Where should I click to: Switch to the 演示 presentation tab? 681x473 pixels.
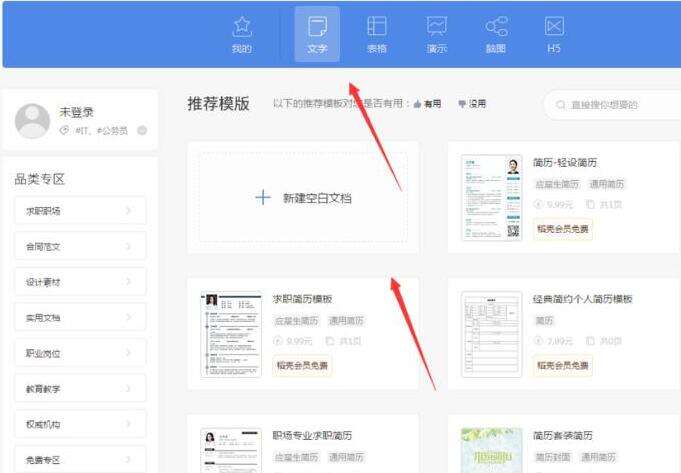(x=436, y=35)
